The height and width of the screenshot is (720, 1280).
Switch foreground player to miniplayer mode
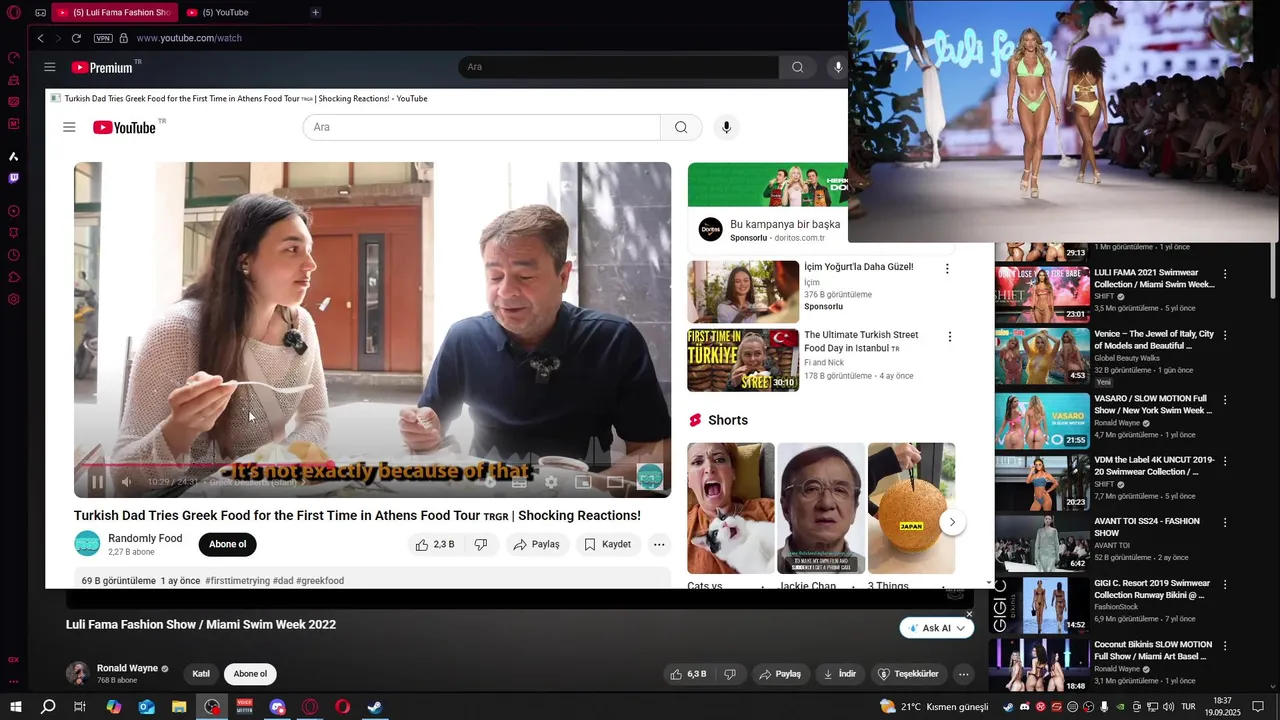pos(583,482)
